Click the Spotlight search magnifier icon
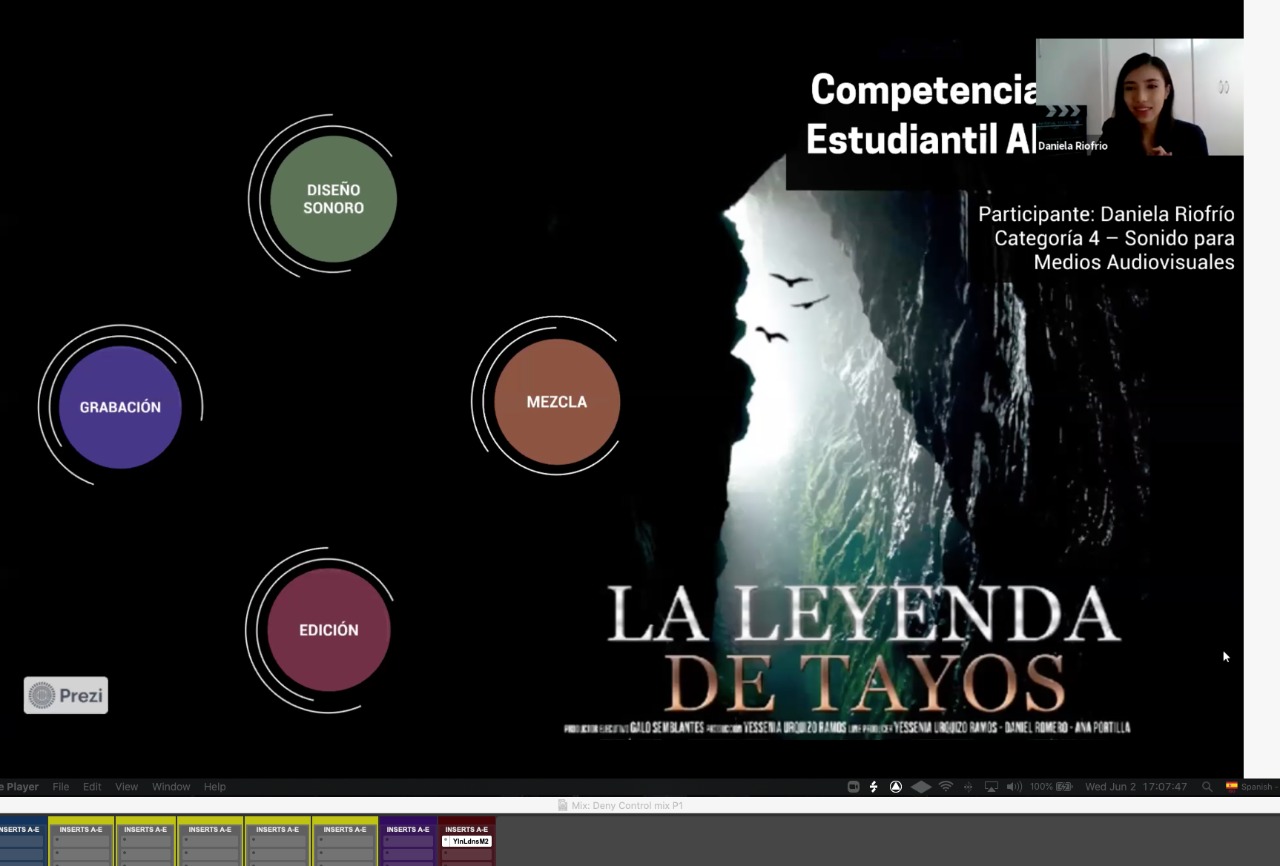This screenshot has width=1280, height=866. pos(1207,787)
